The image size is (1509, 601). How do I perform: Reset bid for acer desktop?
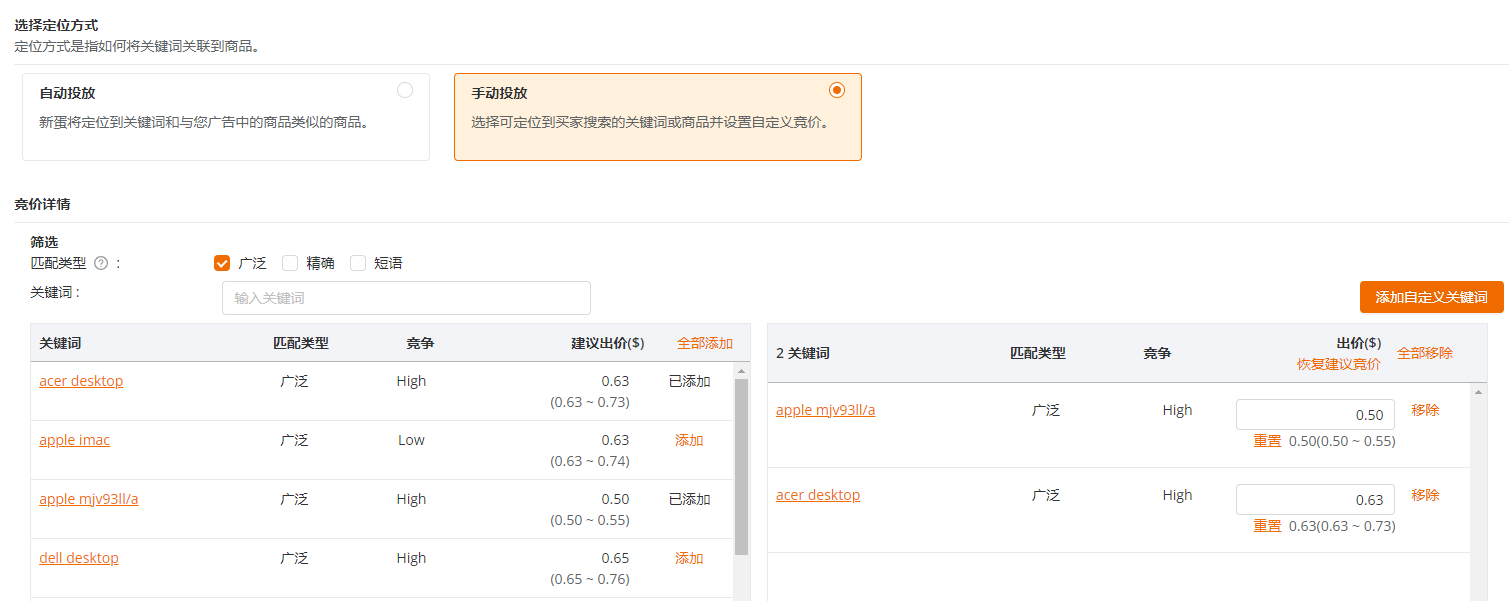coord(1267,526)
